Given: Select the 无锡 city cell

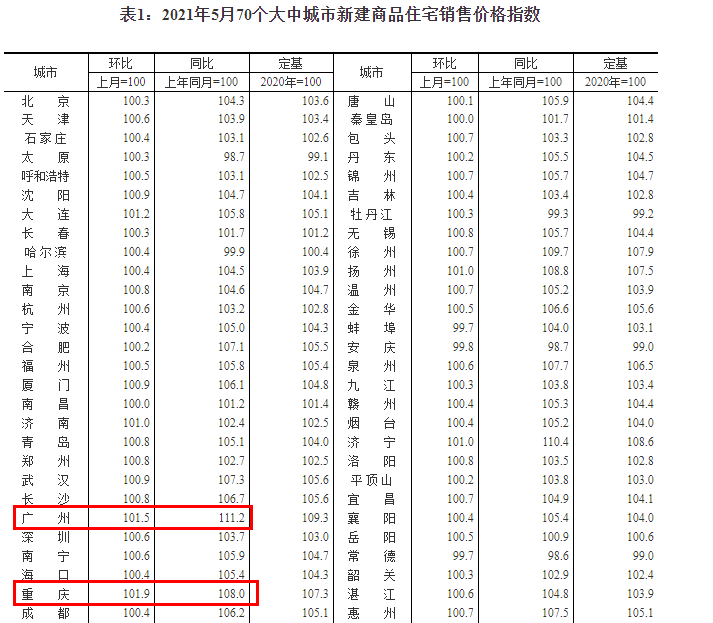Looking at the screenshot, I should 372,233.
